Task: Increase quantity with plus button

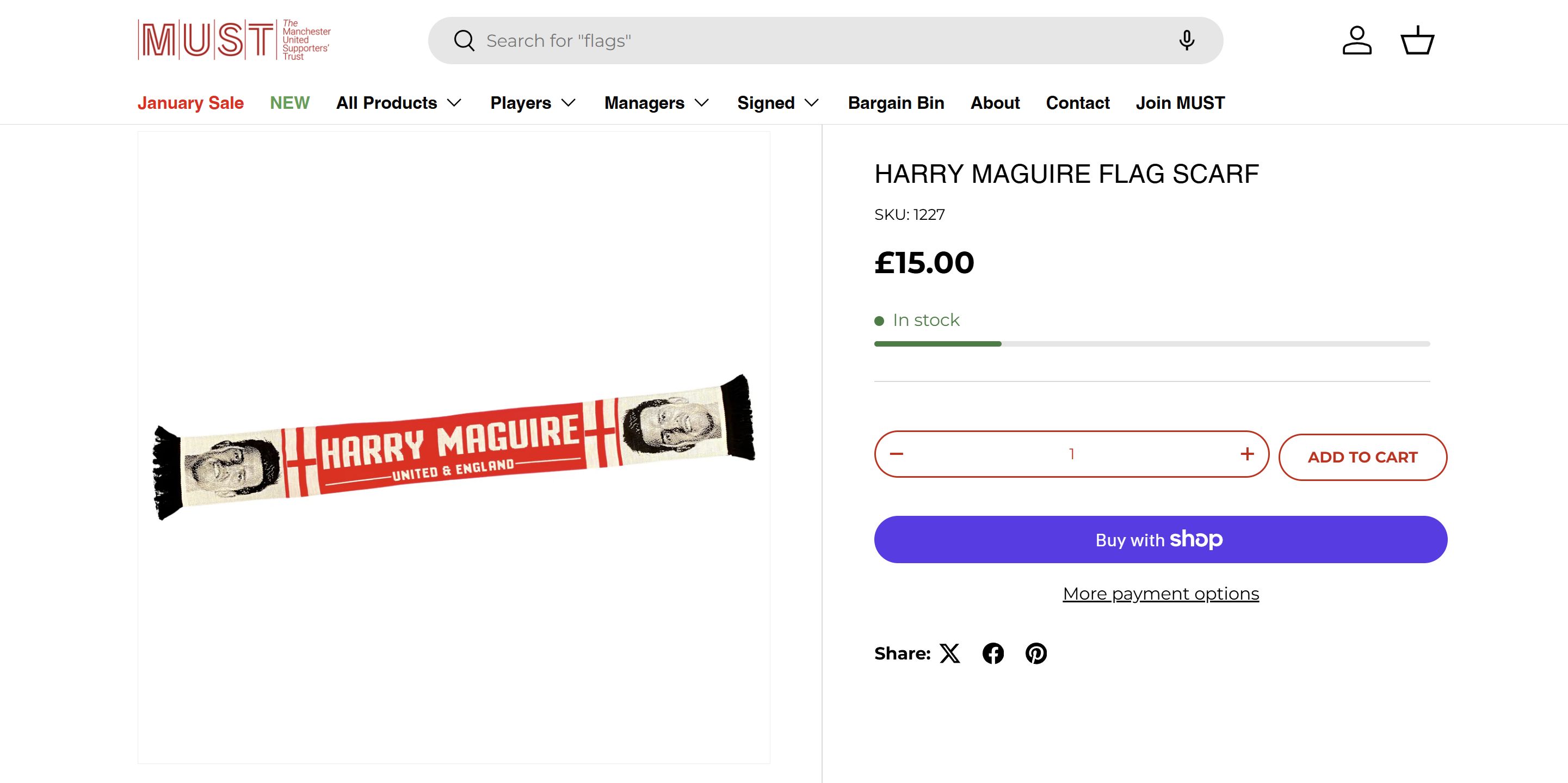Action: pos(1247,454)
